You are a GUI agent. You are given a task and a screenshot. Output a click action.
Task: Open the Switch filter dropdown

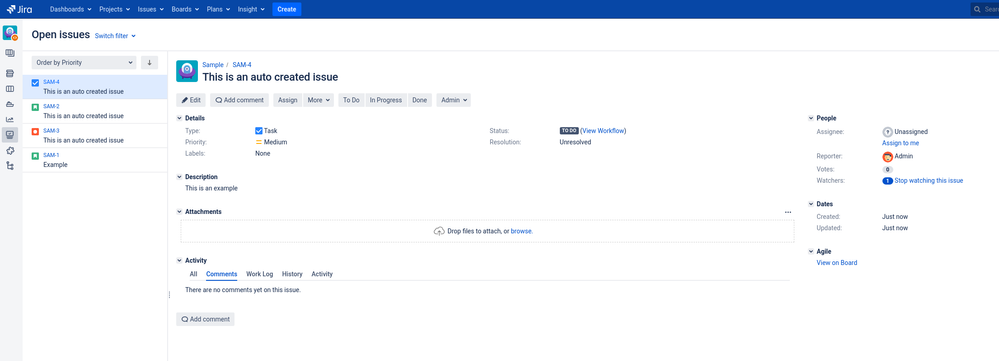pyautogui.click(x=115, y=36)
